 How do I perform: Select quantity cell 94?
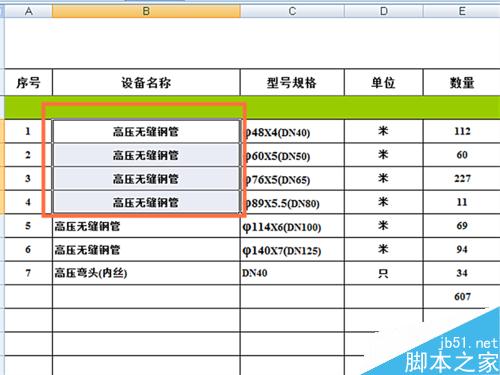coord(462,250)
